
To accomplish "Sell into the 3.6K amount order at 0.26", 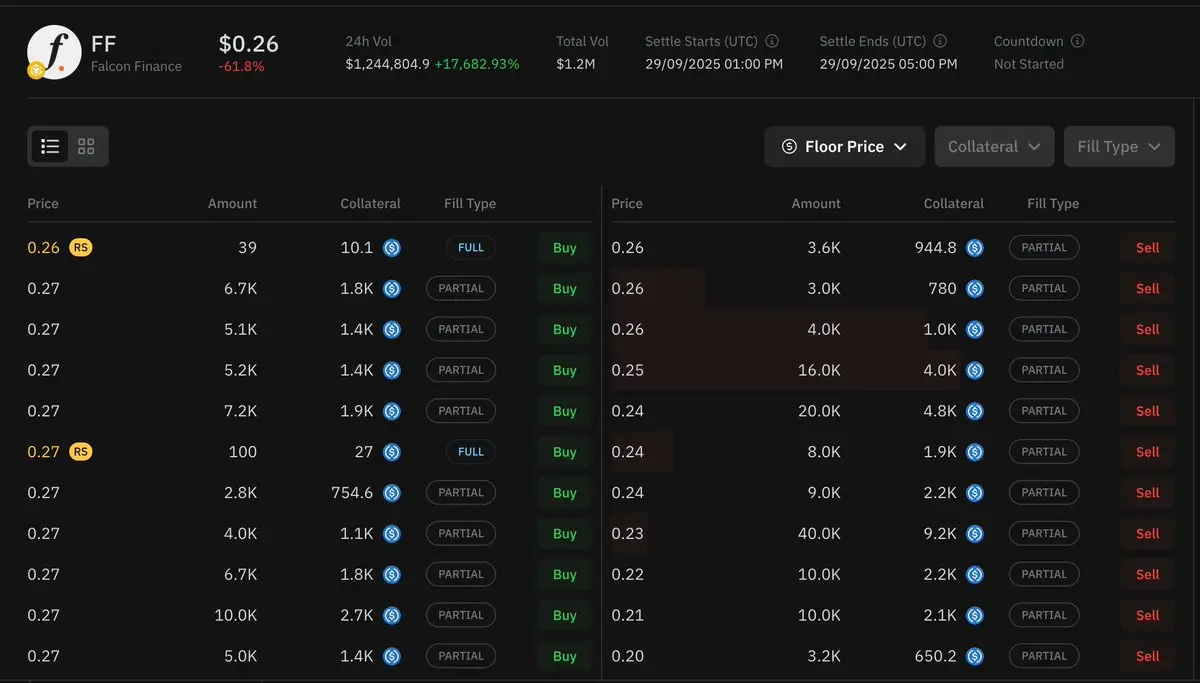I will click(x=1147, y=247).
